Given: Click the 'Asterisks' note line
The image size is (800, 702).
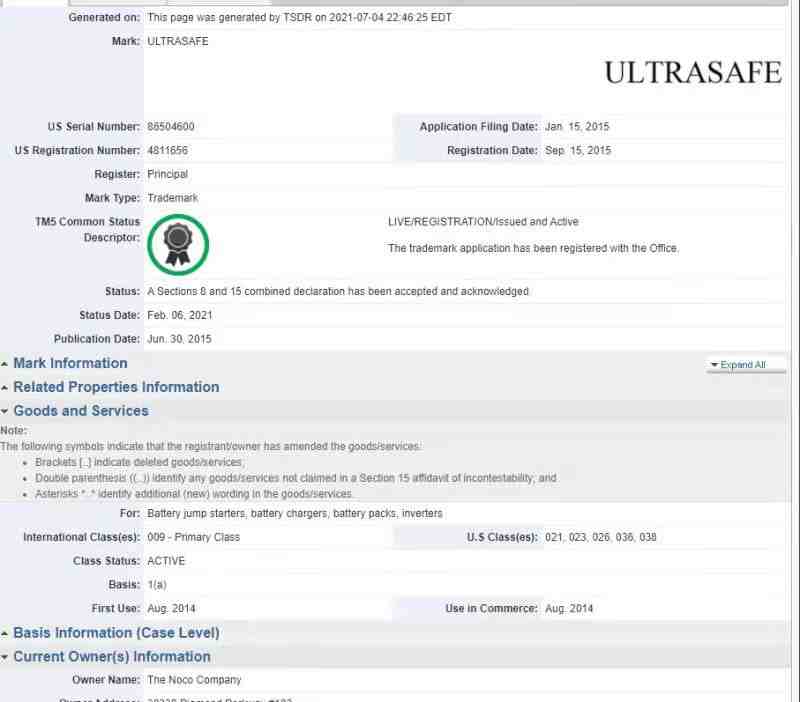Looking at the screenshot, I should [194, 494].
